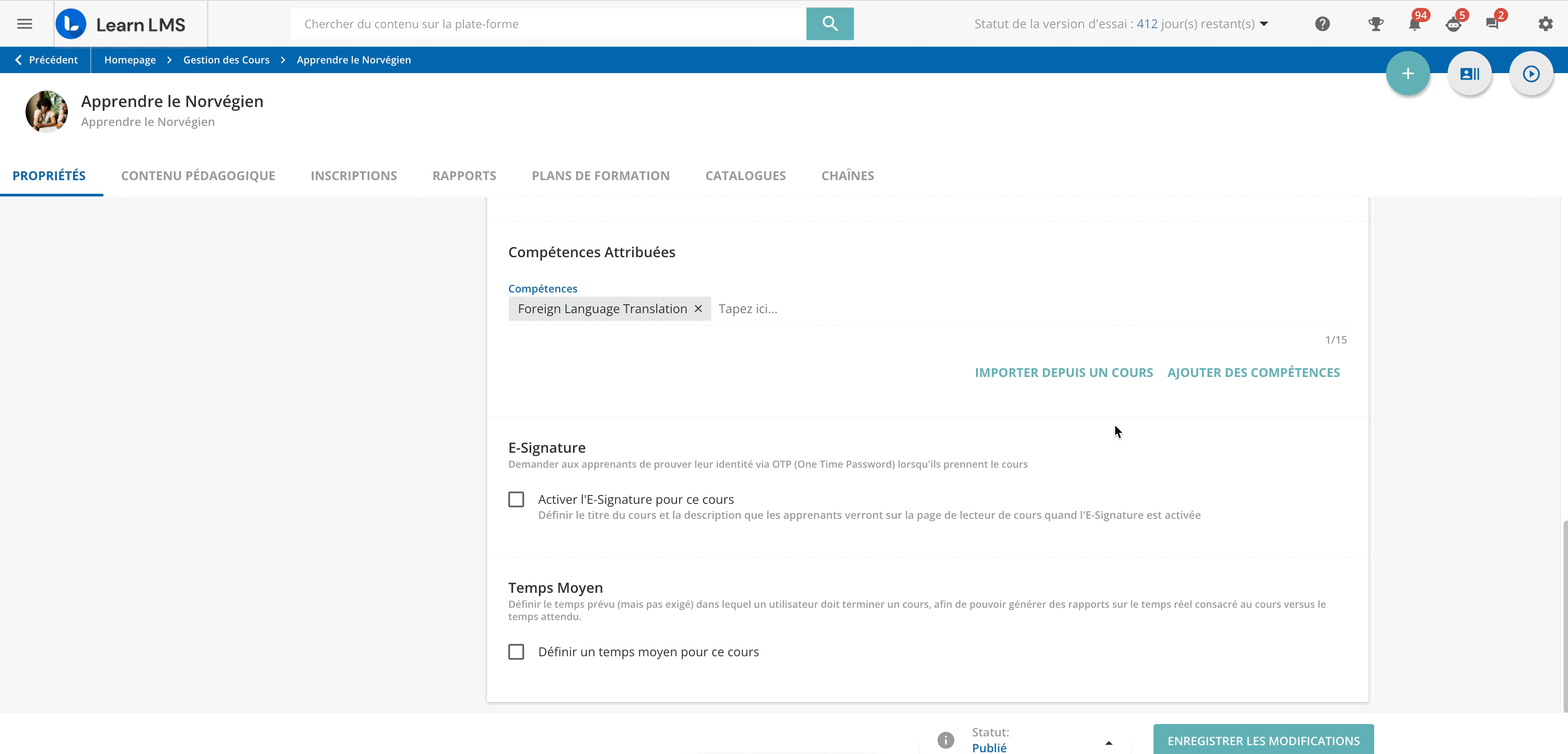The height and width of the screenshot is (754, 1568).
Task: Click Enregistrer les modifications button
Action: [1263, 741]
